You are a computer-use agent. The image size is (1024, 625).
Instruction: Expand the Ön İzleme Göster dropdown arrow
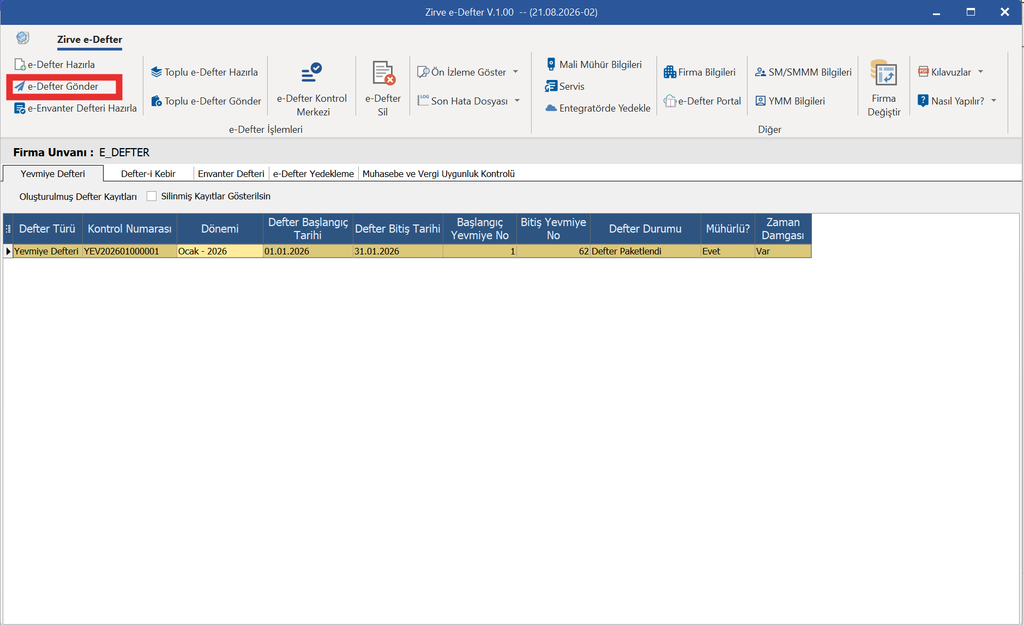pyautogui.click(x=516, y=72)
